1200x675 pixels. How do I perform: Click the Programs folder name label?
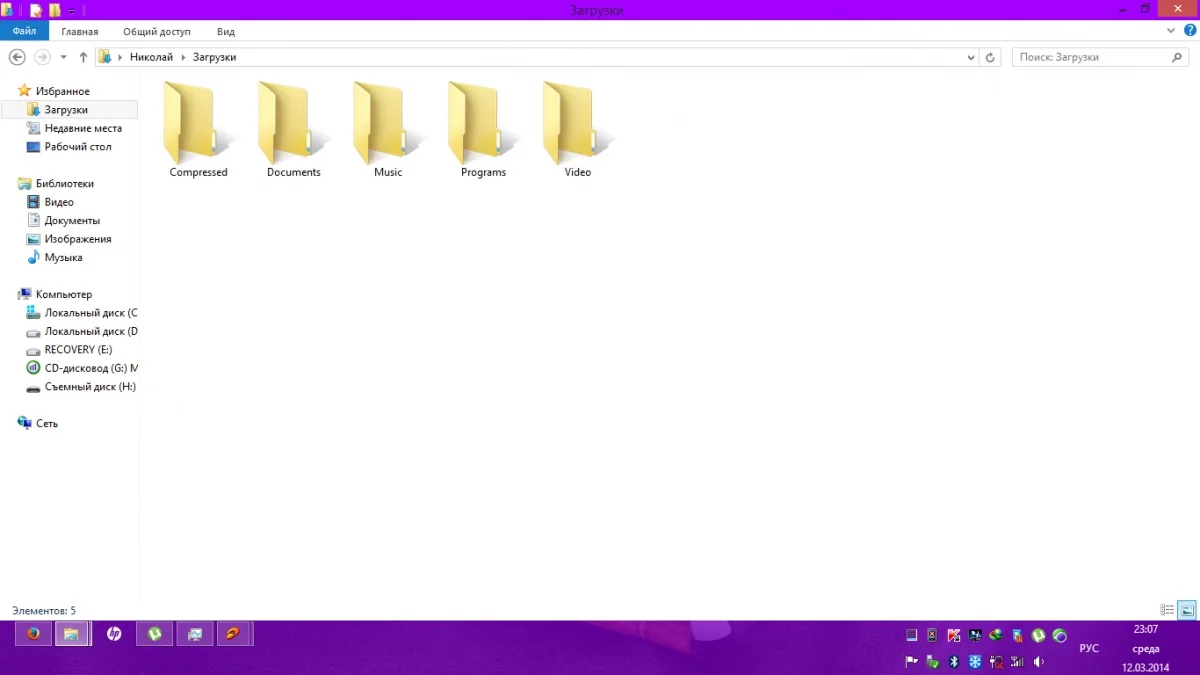[x=483, y=173]
